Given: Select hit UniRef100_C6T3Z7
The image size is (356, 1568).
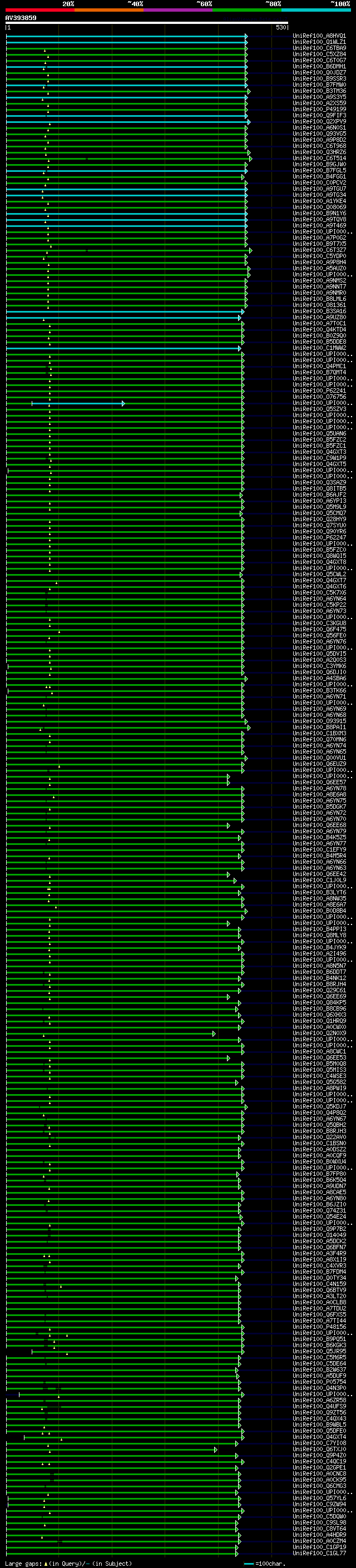Looking at the screenshot, I should [319, 250].
